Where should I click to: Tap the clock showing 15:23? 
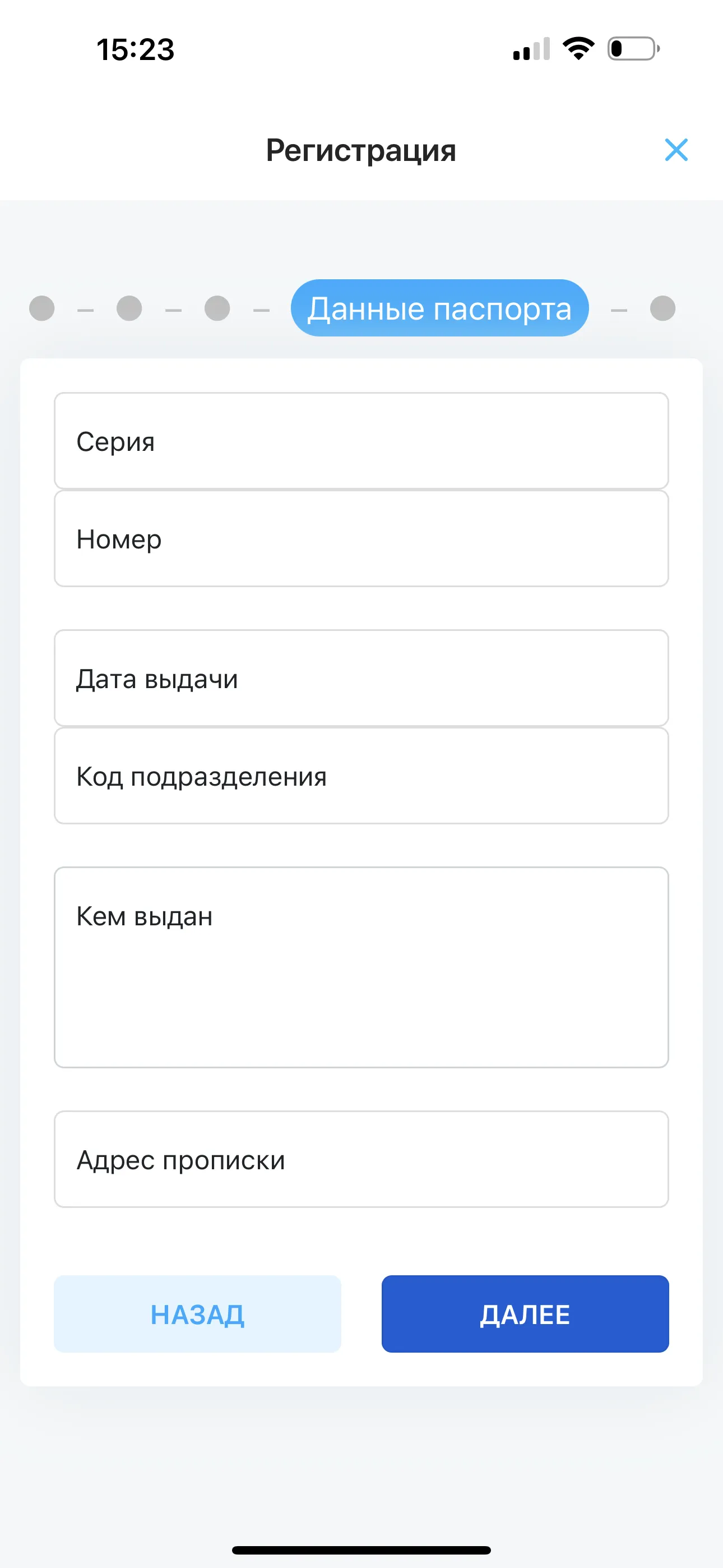[x=135, y=49]
